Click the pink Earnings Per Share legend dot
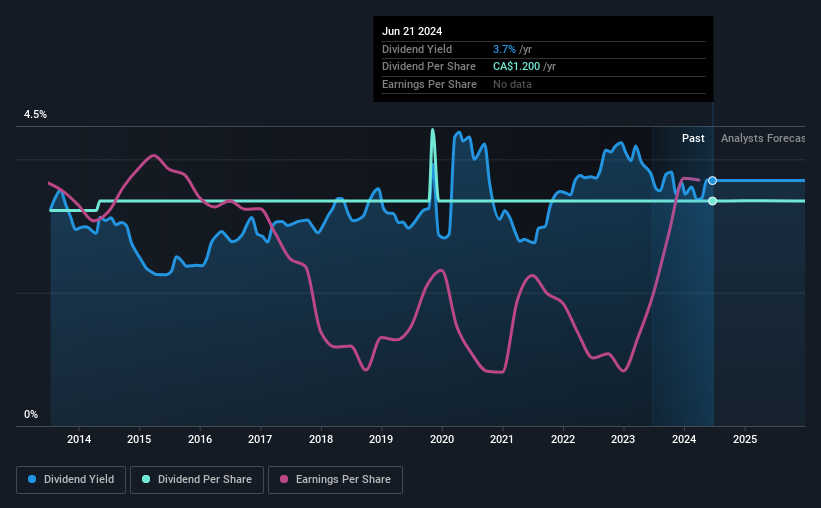Image resolution: width=821 pixels, height=508 pixels. [x=284, y=479]
